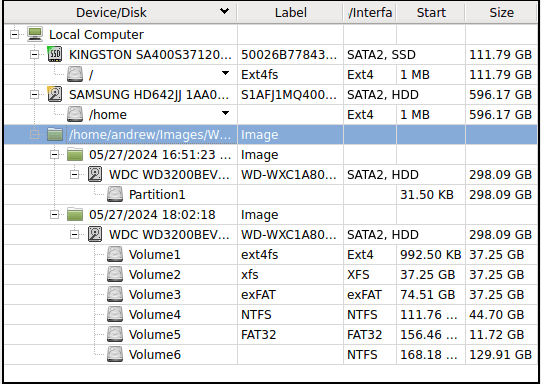Select the Volume6 NTFS volume icon
The height and width of the screenshot is (384, 541).
click(x=115, y=354)
